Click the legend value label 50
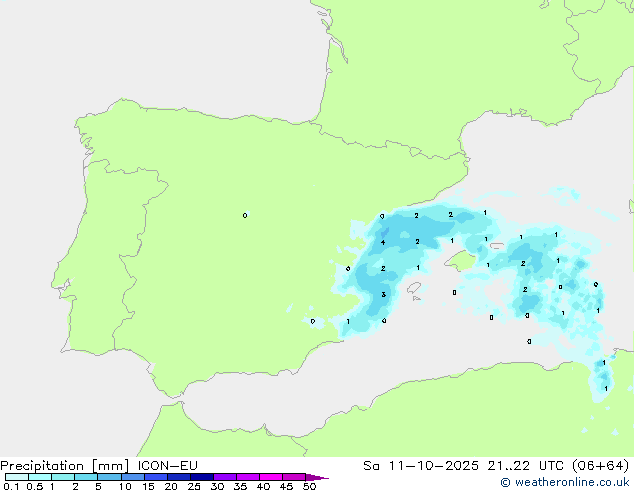Image resolution: width=634 pixels, height=490 pixels. (x=310, y=487)
